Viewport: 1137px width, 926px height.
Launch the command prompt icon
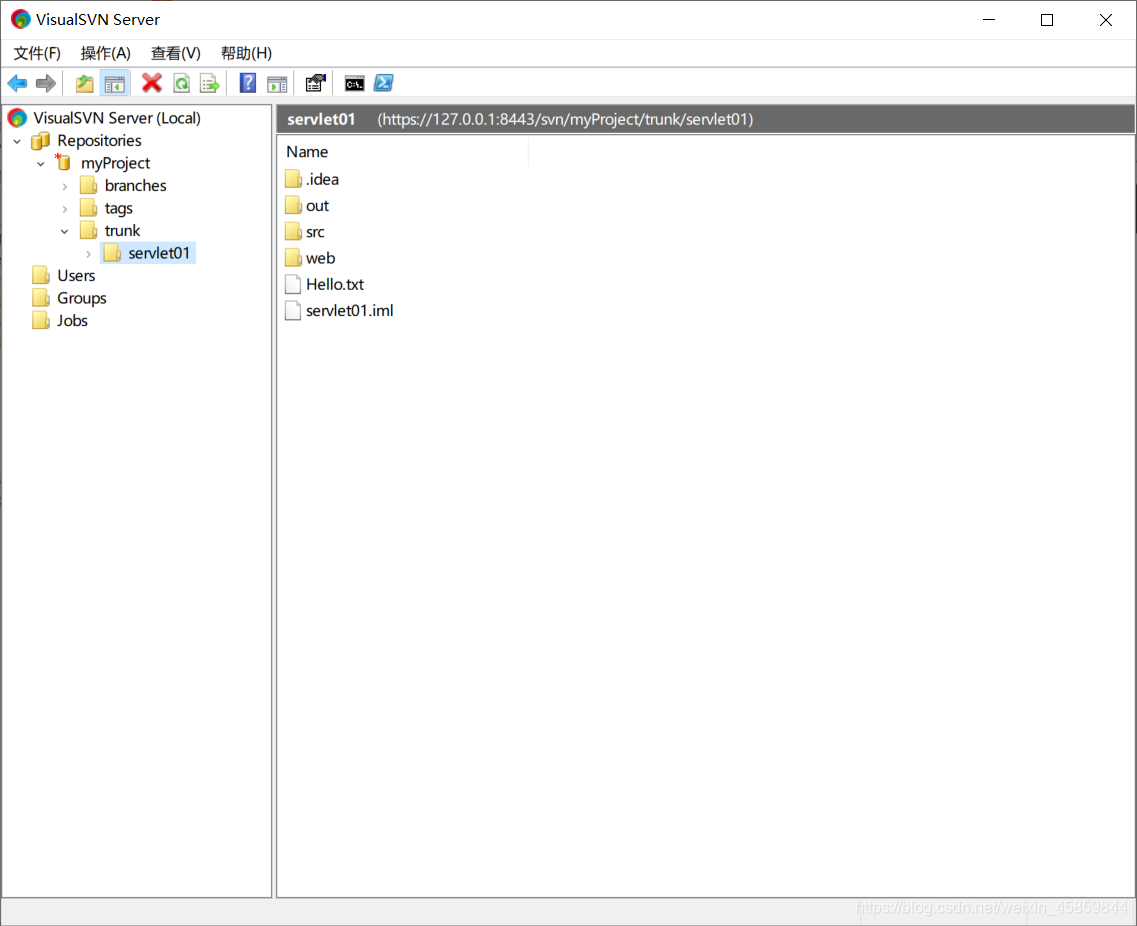tap(355, 83)
